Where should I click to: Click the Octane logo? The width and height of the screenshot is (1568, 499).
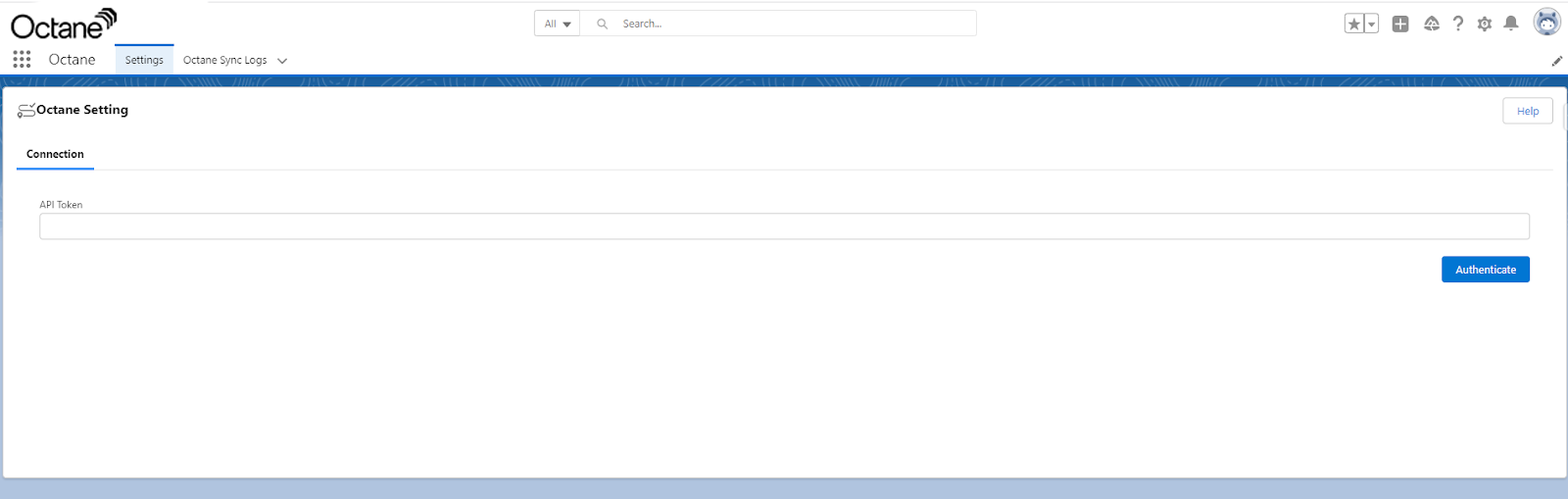64,24
